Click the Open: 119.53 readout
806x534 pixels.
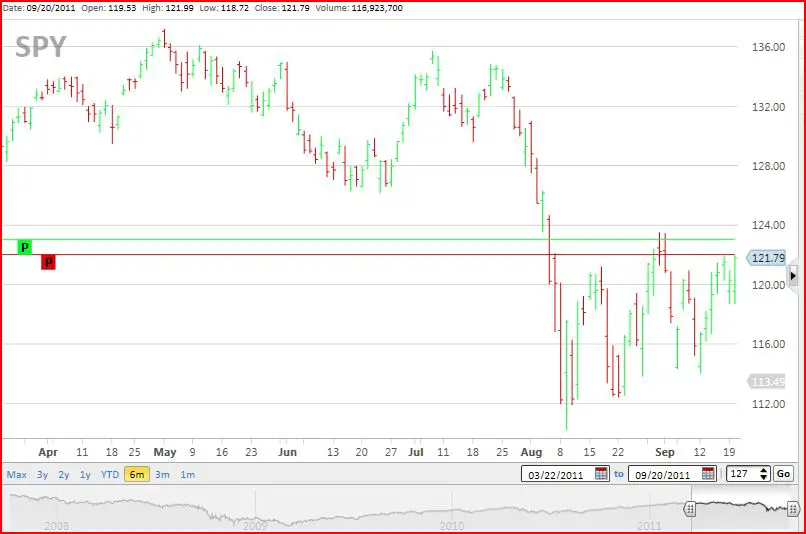coord(108,8)
